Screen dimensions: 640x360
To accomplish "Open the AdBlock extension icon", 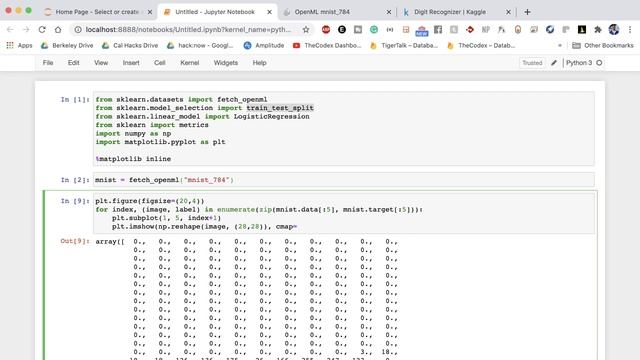I will coord(326,29).
